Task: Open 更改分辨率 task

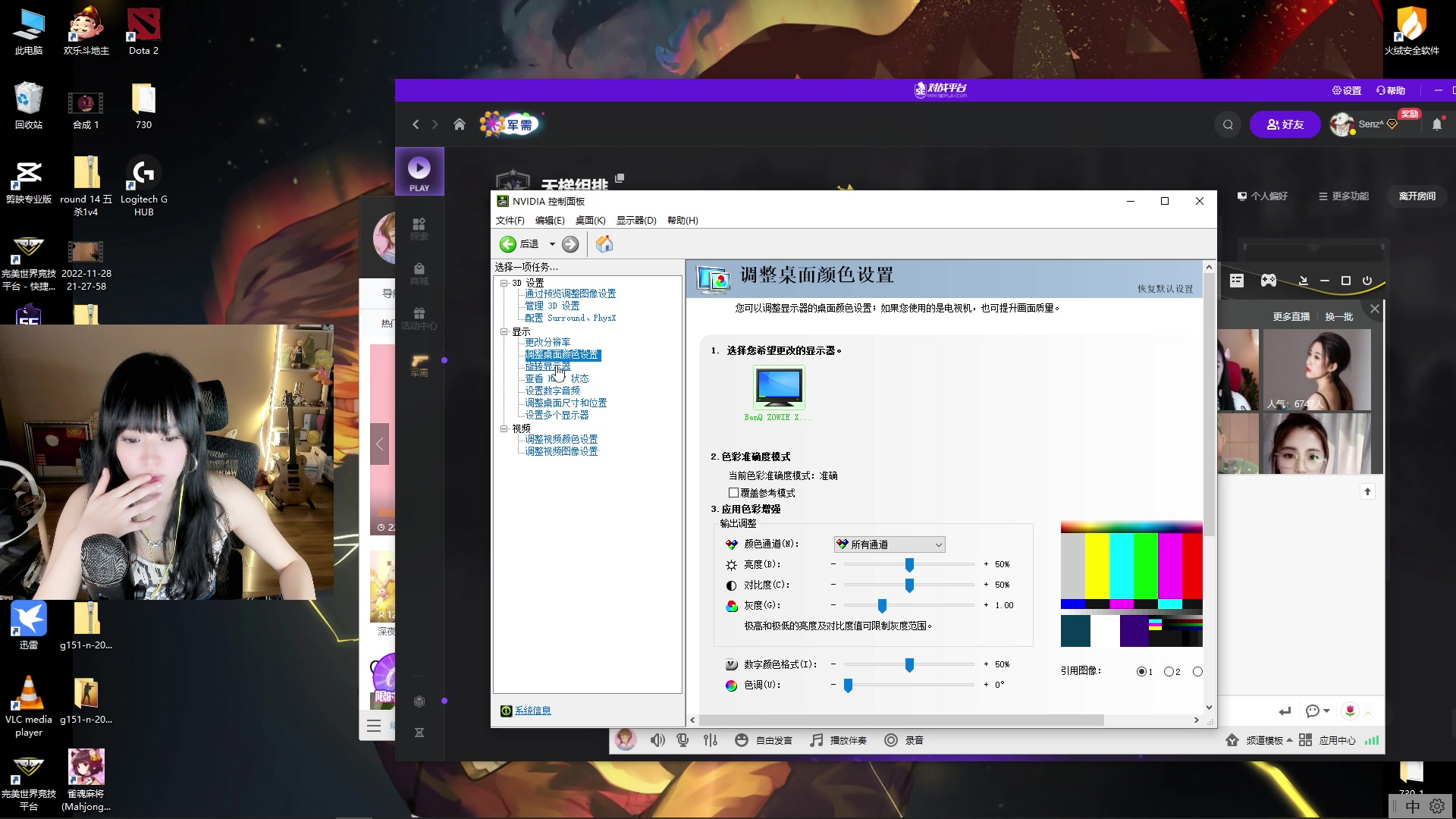Action: click(548, 343)
